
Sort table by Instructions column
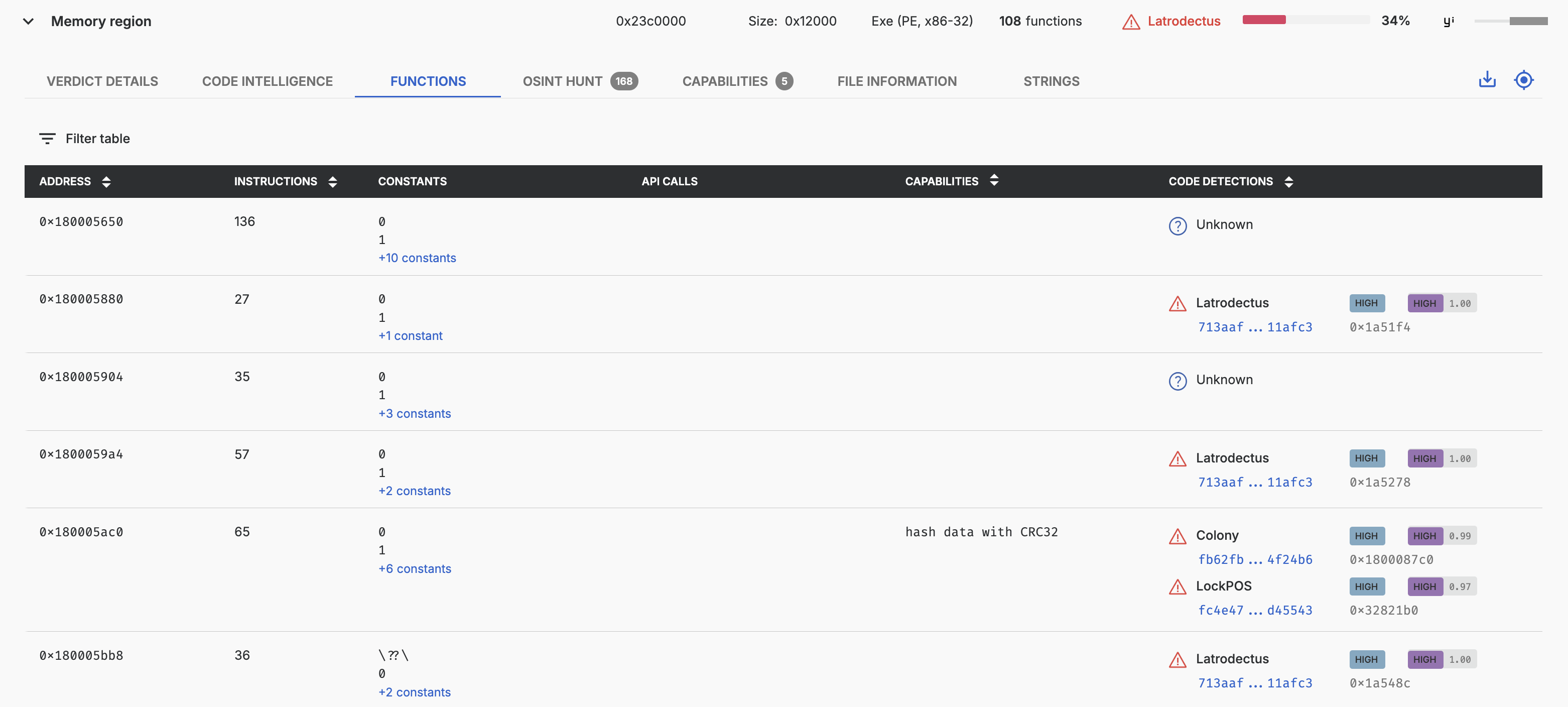coord(332,181)
